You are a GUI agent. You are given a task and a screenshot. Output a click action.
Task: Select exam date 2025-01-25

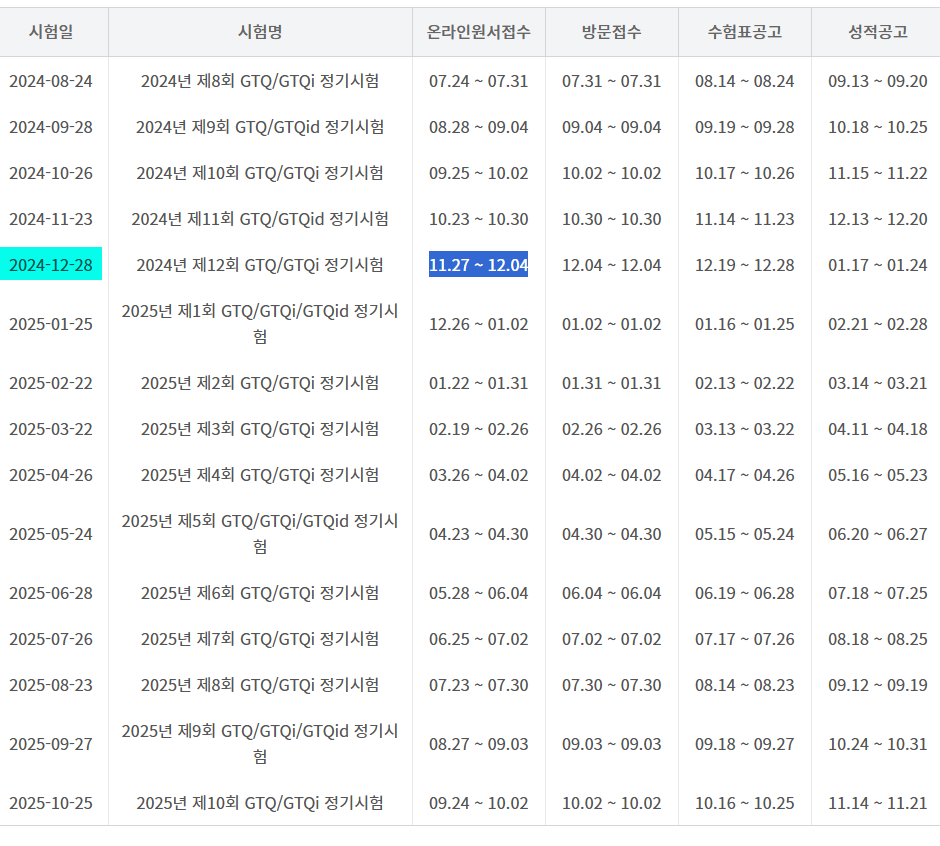pyautogui.click(x=51, y=324)
